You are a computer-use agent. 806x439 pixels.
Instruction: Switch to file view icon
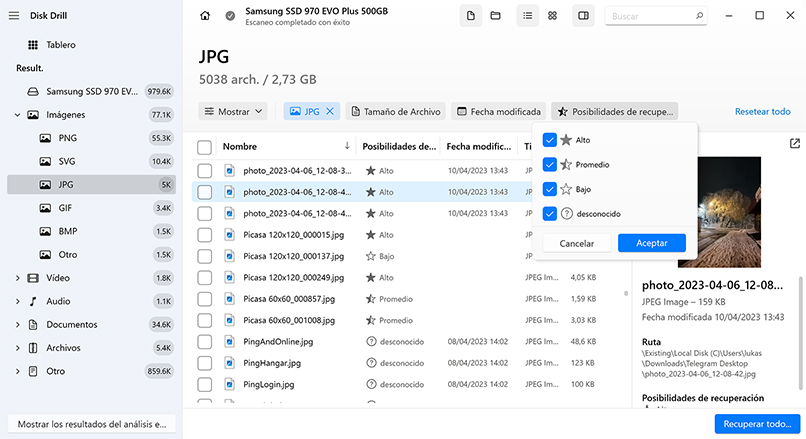point(470,16)
